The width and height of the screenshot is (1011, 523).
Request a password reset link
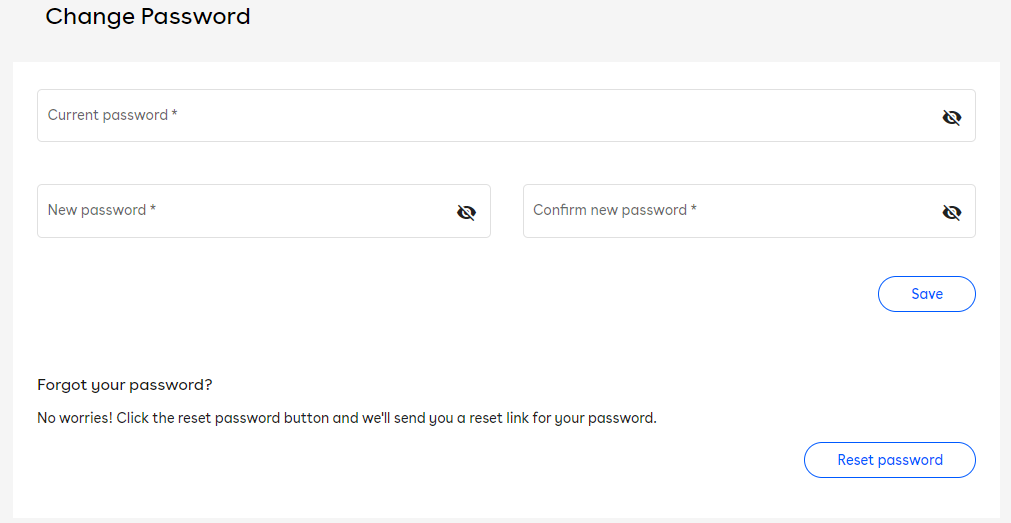coord(889,460)
